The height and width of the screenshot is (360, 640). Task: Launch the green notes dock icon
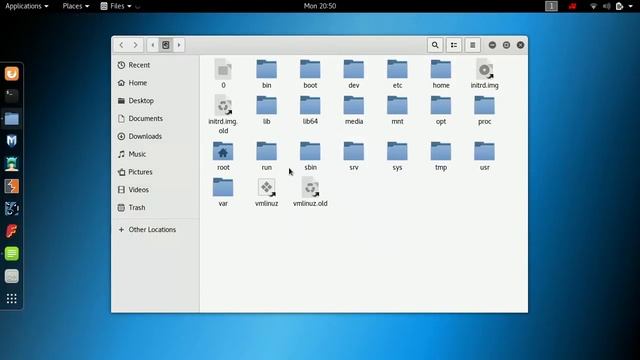point(12,253)
